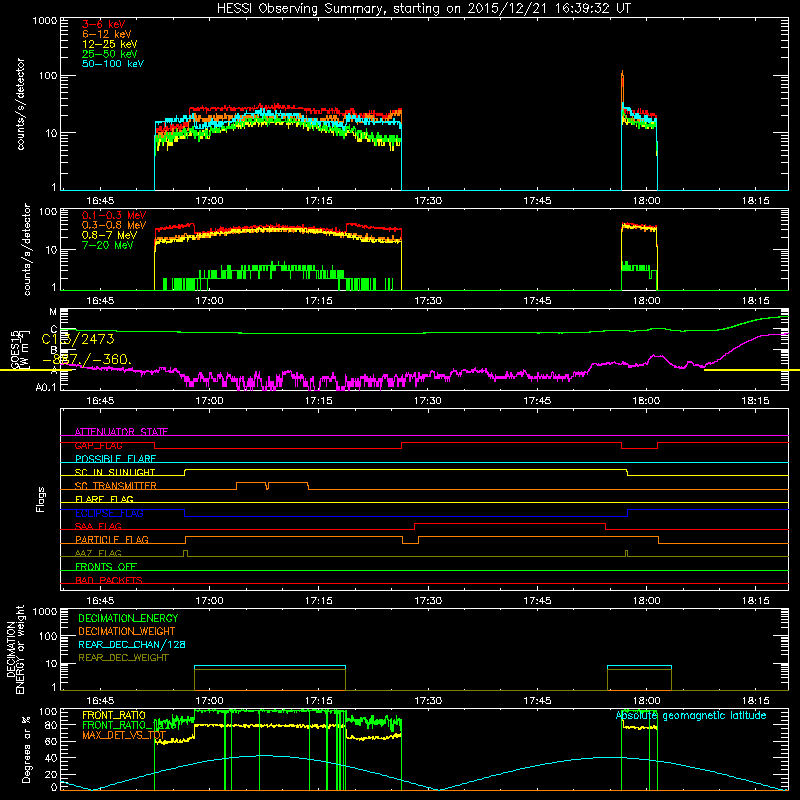Select the ATTENUATOR_STATE flag label

121,432
